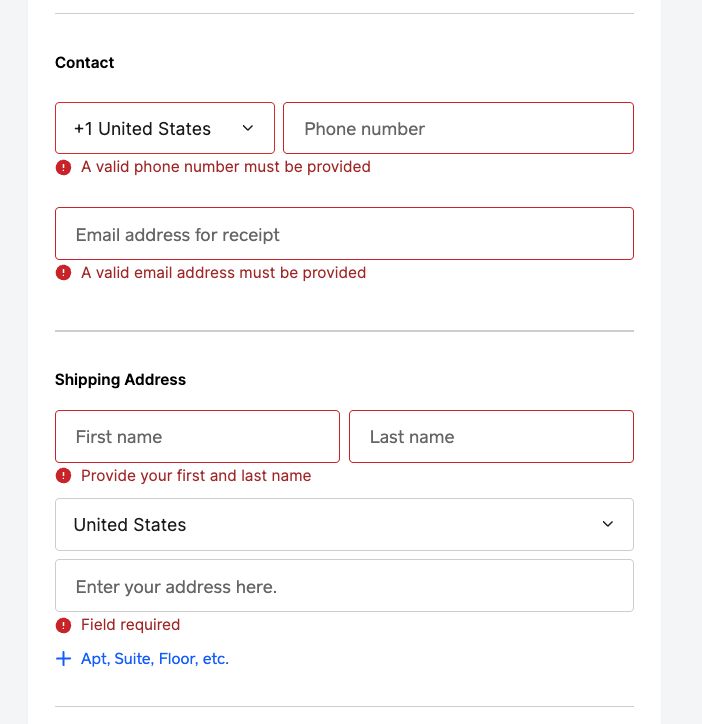This screenshot has width=702, height=724.
Task: Click the valid email address error message
Action: point(224,273)
